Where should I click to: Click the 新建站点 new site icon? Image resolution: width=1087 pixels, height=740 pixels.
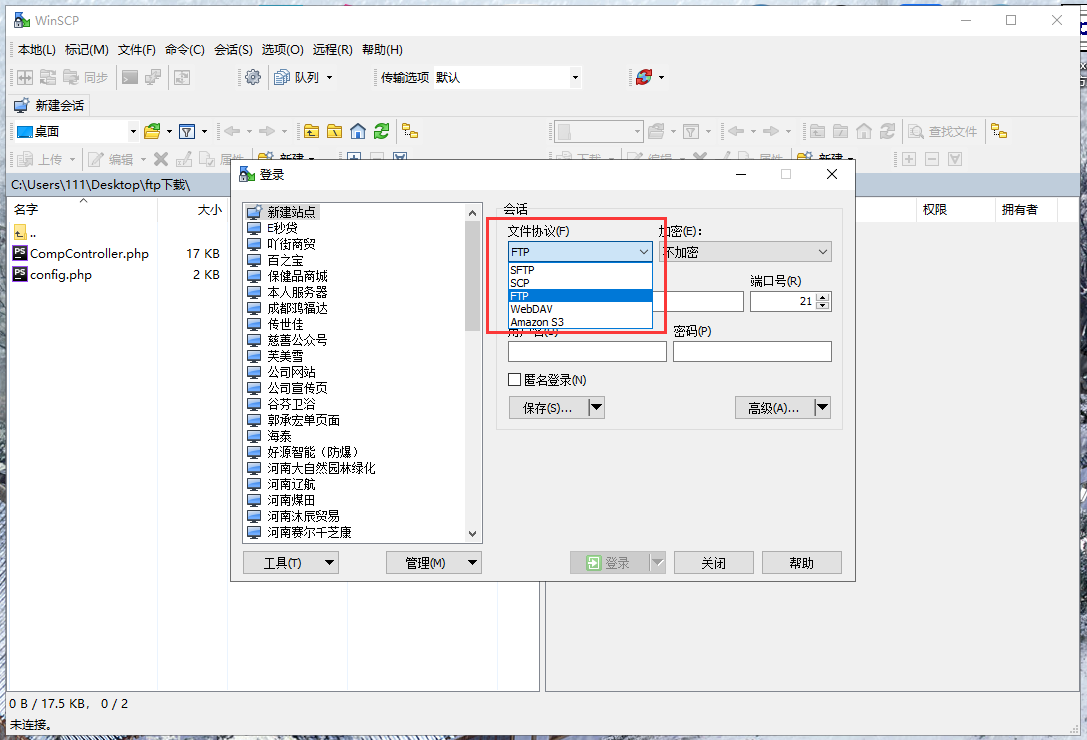click(254, 212)
